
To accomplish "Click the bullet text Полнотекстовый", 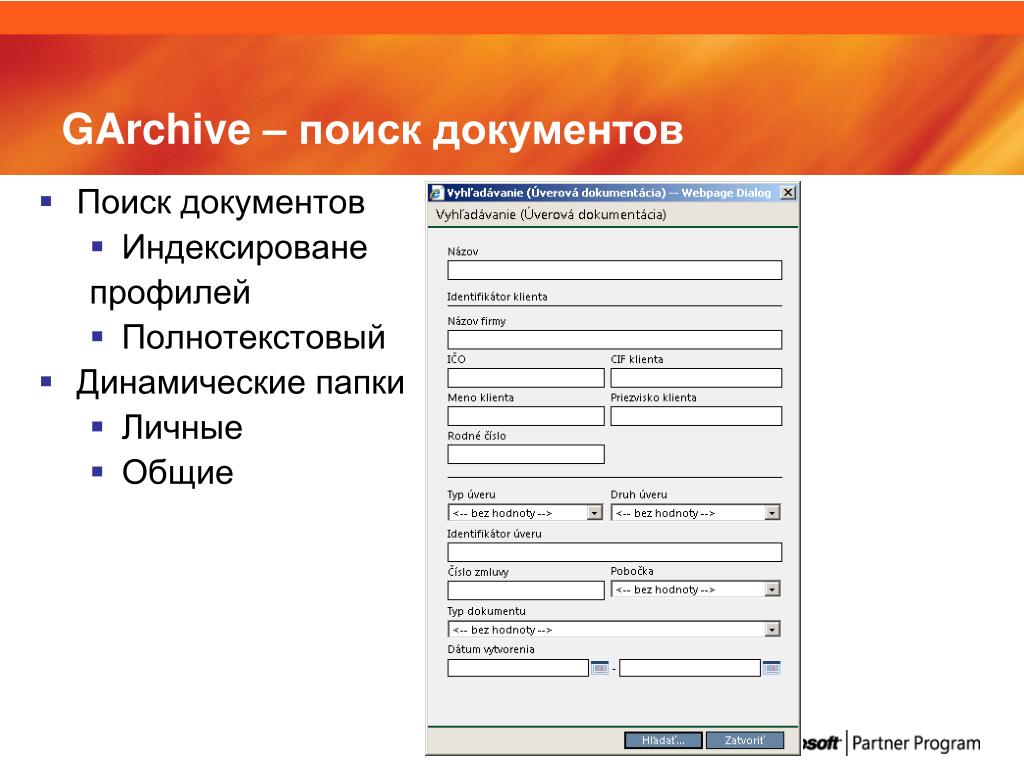I will tap(253, 337).
